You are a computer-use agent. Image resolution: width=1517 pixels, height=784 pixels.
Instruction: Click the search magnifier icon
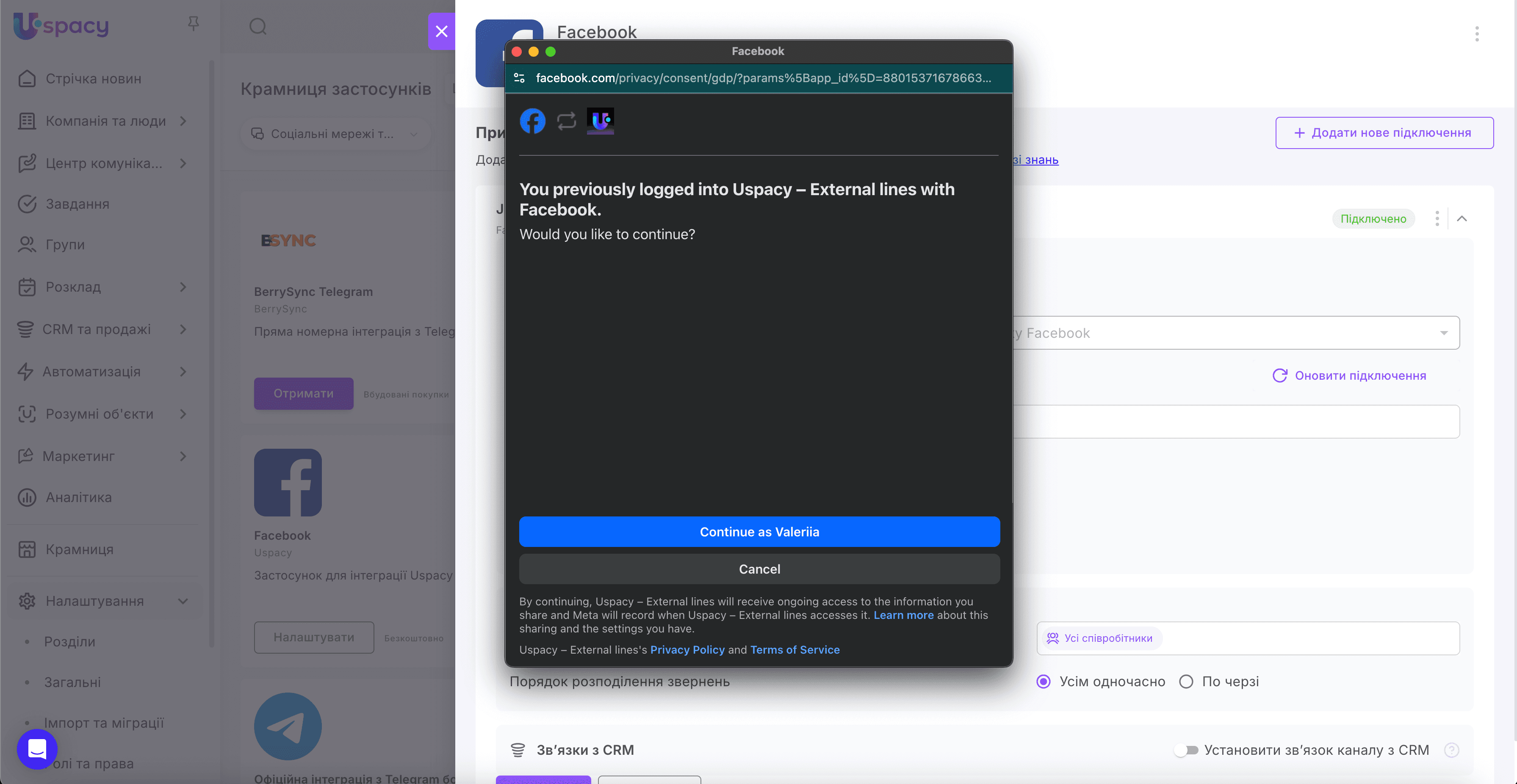click(258, 27)
